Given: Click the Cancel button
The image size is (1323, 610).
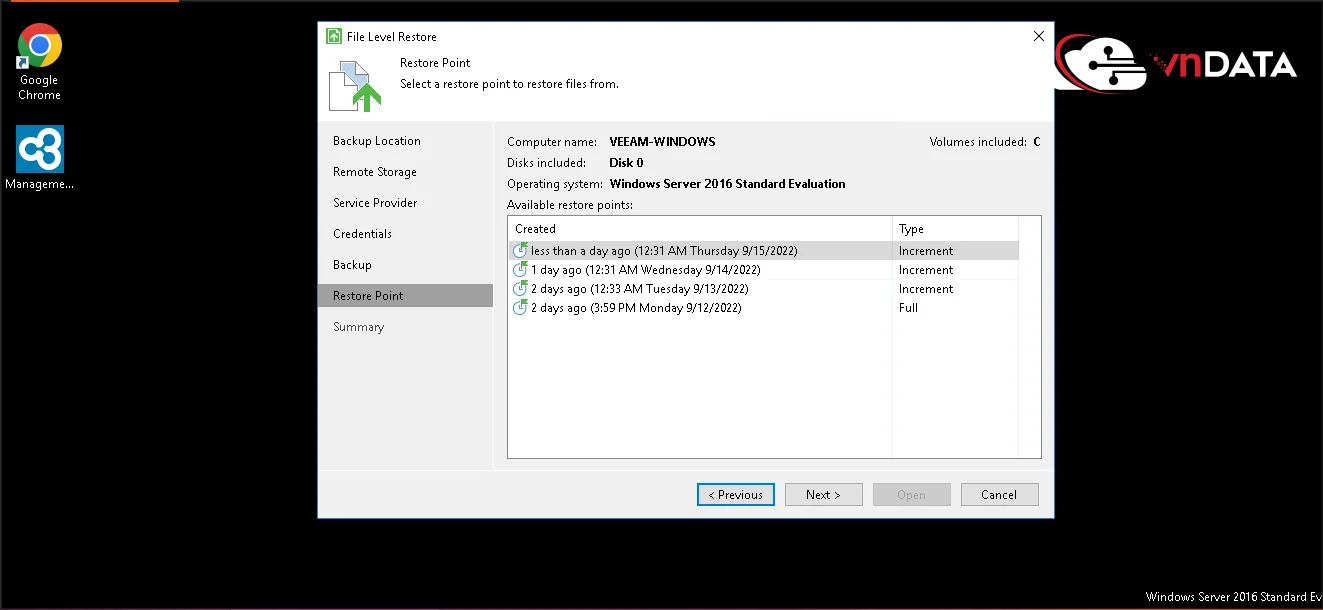Looking at the screenshot, I should pyautogui.click(x=999, y=494).
